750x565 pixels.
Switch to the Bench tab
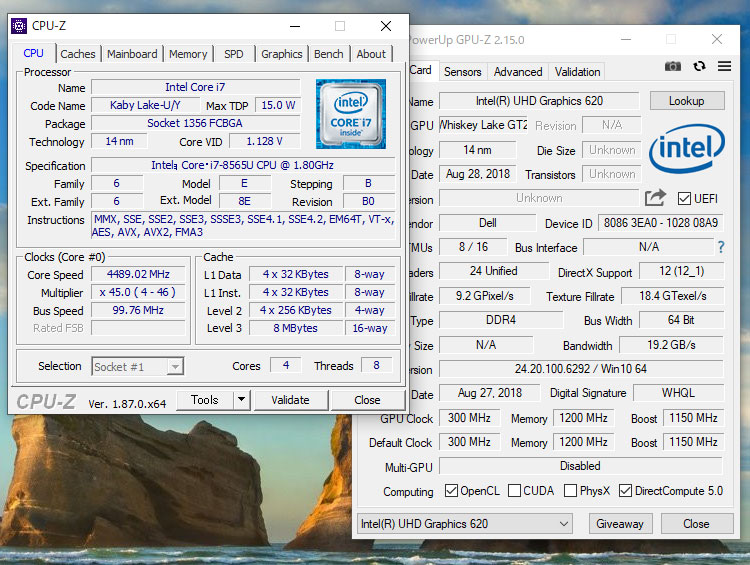pos(329,54)
